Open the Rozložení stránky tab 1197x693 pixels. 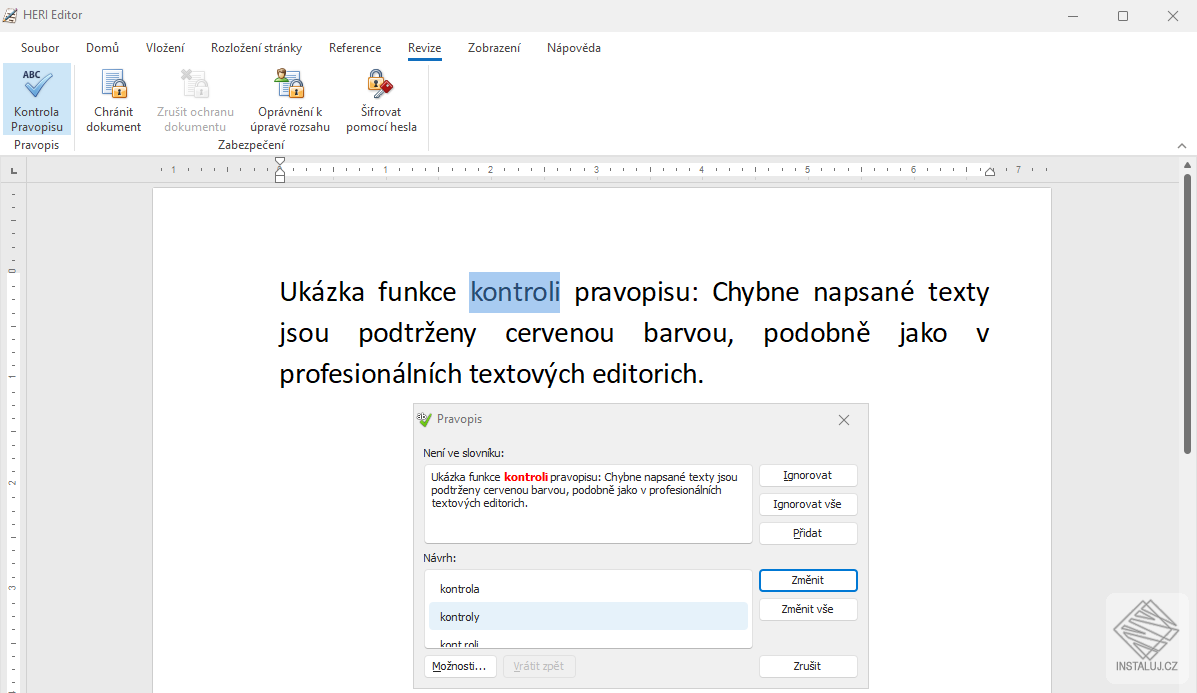tap(256, 47)
